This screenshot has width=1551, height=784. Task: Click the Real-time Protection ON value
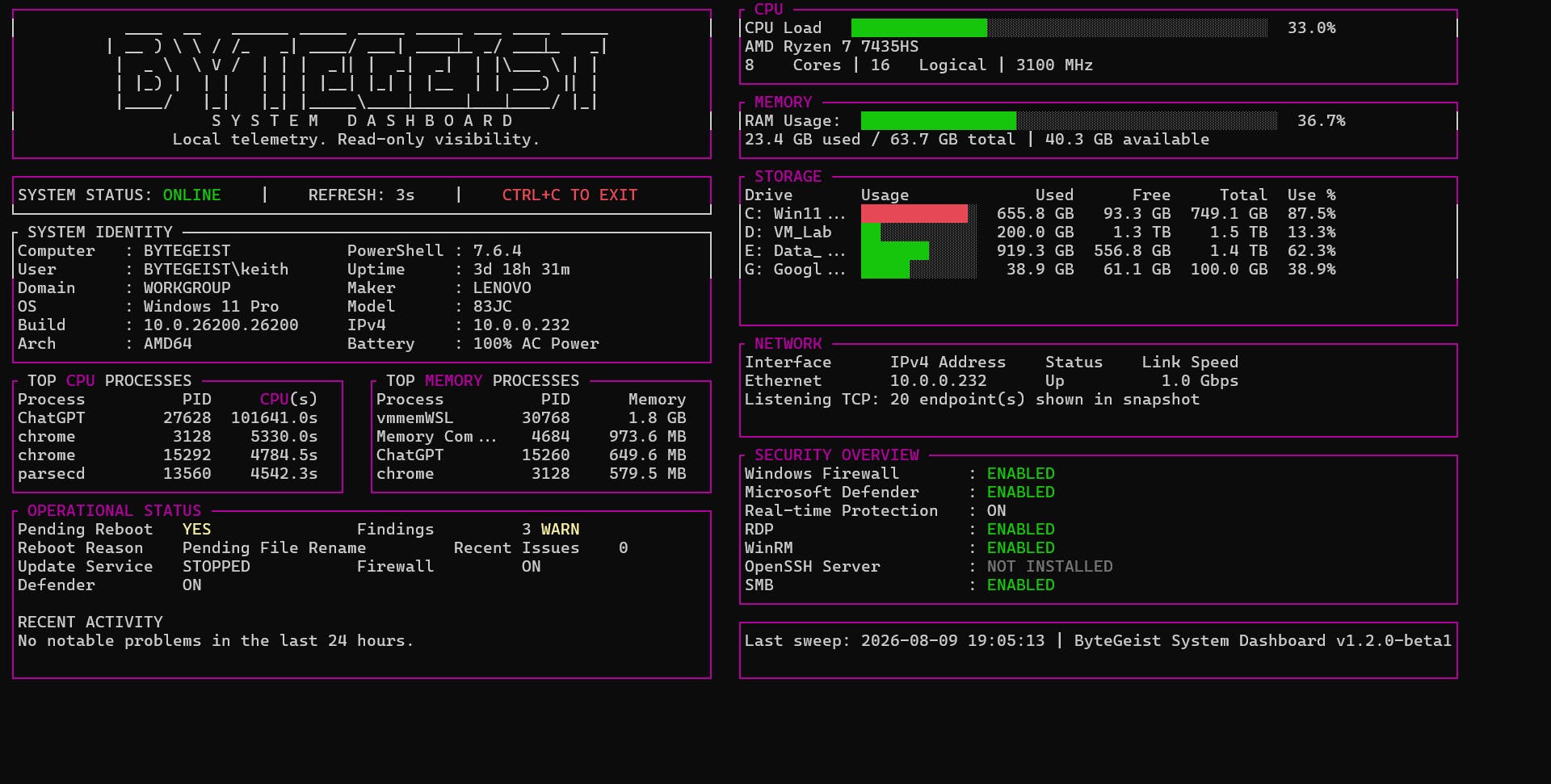(997, 510)
